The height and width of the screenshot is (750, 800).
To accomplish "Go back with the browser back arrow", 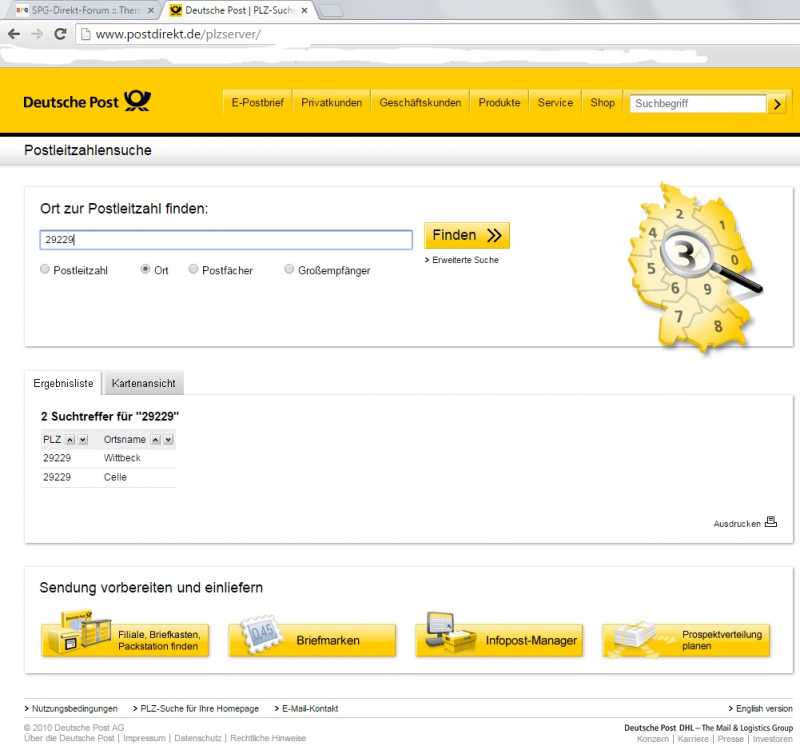I will click(14, 34).
